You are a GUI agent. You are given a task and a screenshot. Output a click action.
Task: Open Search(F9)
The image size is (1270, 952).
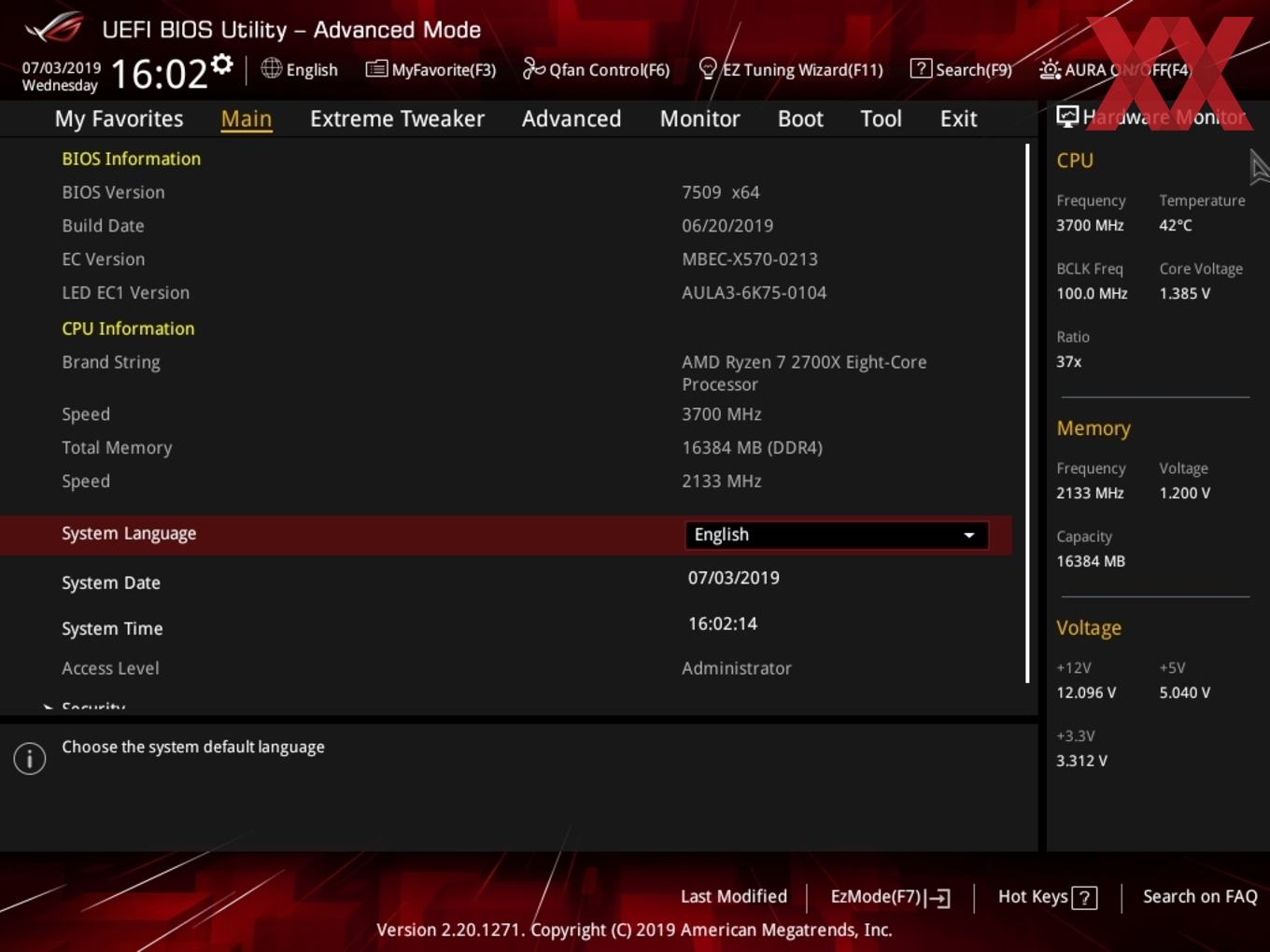pos(961,69)
